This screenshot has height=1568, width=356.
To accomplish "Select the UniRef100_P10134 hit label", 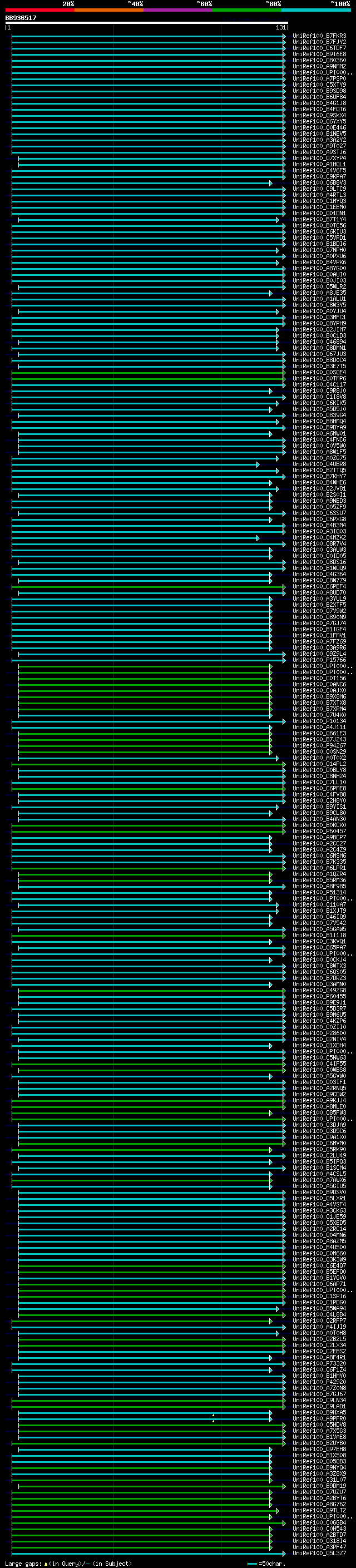I will tap(319, 721).
